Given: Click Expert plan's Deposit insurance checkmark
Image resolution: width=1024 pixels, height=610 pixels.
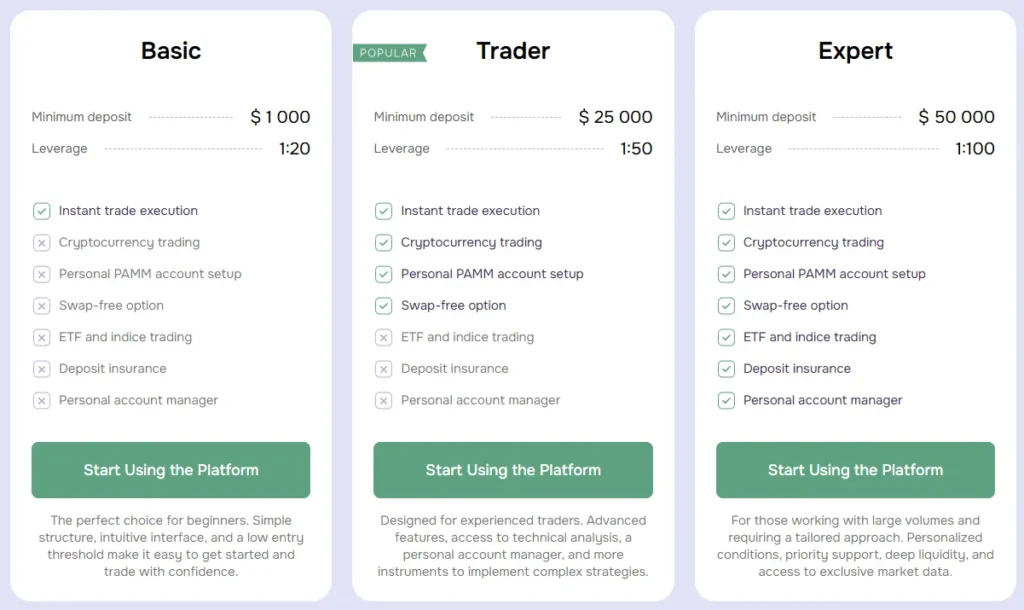Looking at the screenshot, I should (x=726, y=369).
